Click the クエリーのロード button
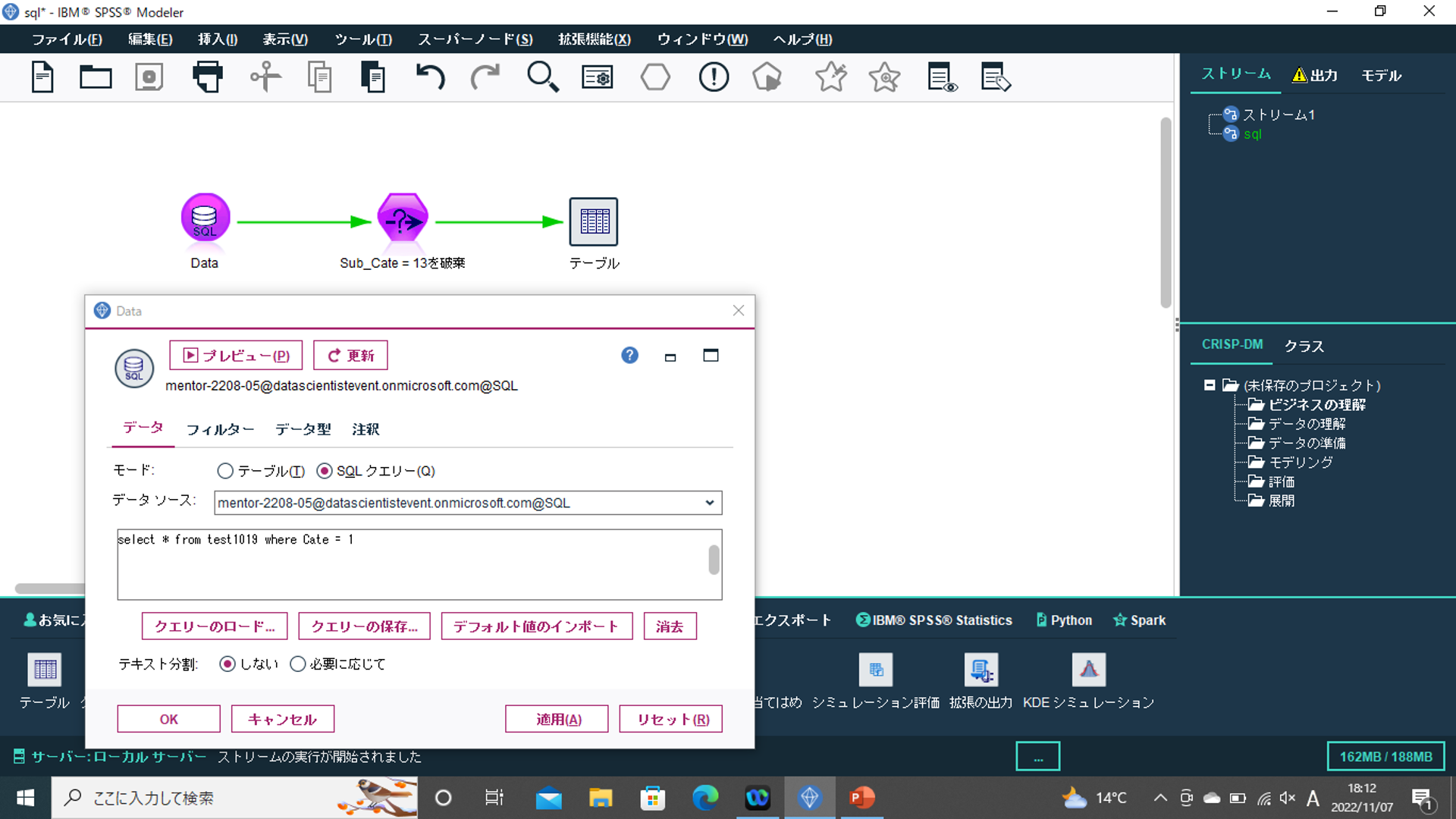The height and width of the screenshot is (819, 1456). pos(215,626)
